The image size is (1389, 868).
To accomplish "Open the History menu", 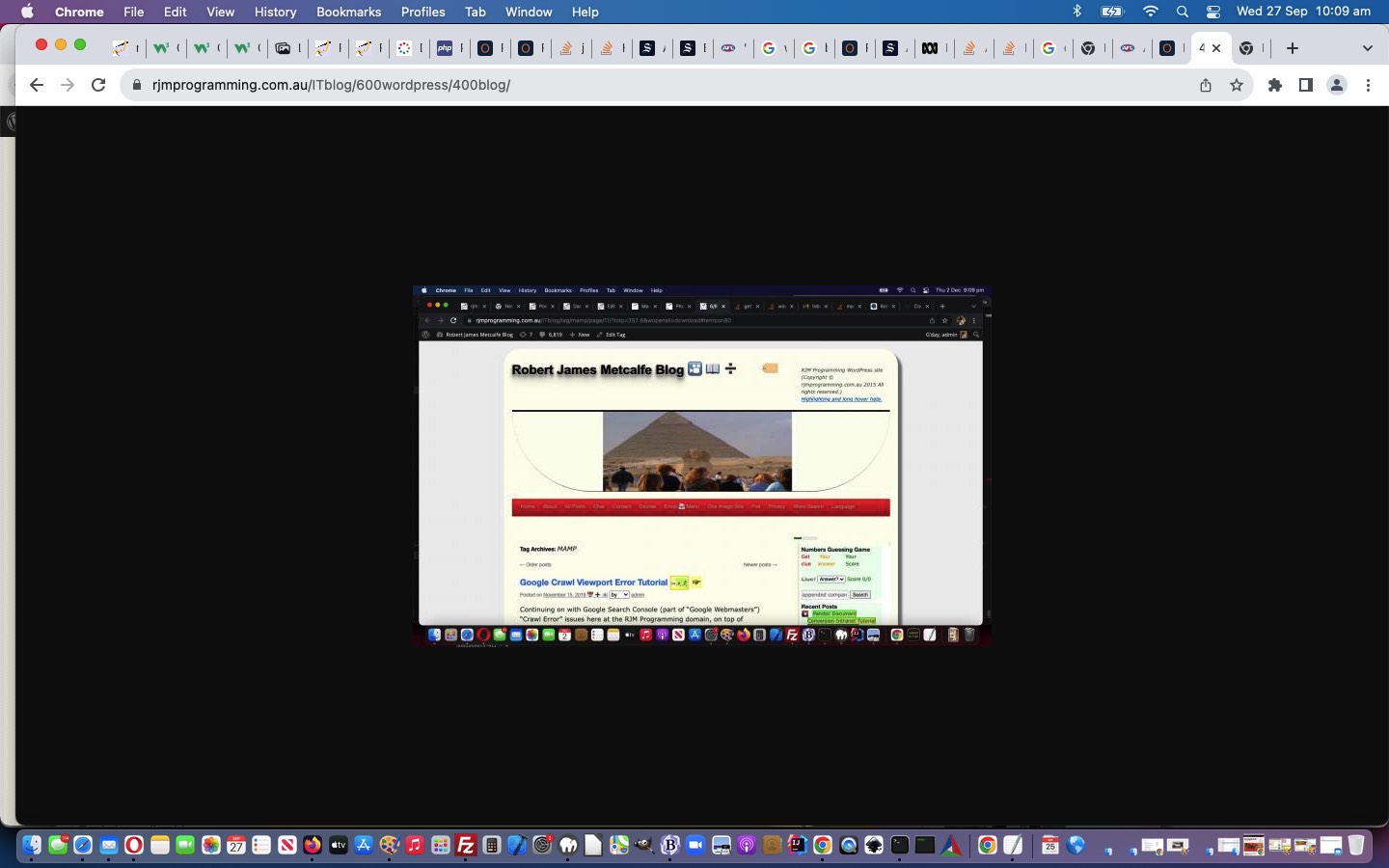I will 275,12.
